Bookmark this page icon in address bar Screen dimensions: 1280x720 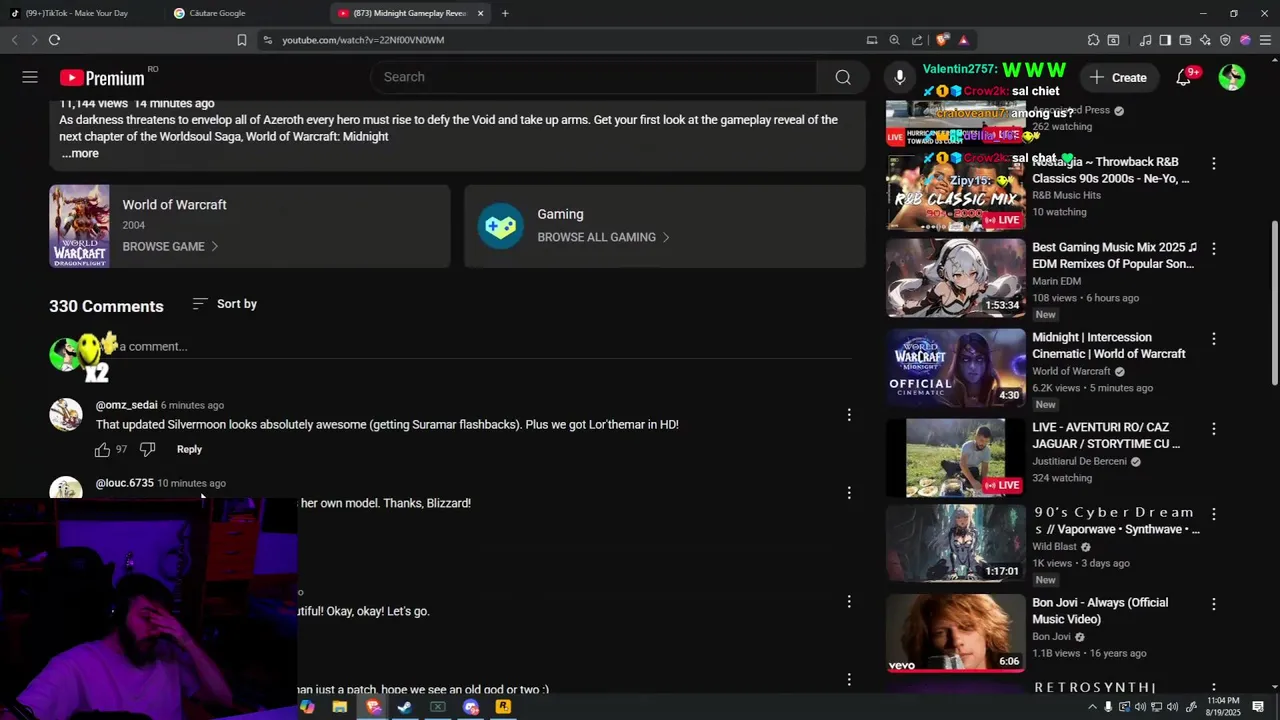[x=241, y=40]
